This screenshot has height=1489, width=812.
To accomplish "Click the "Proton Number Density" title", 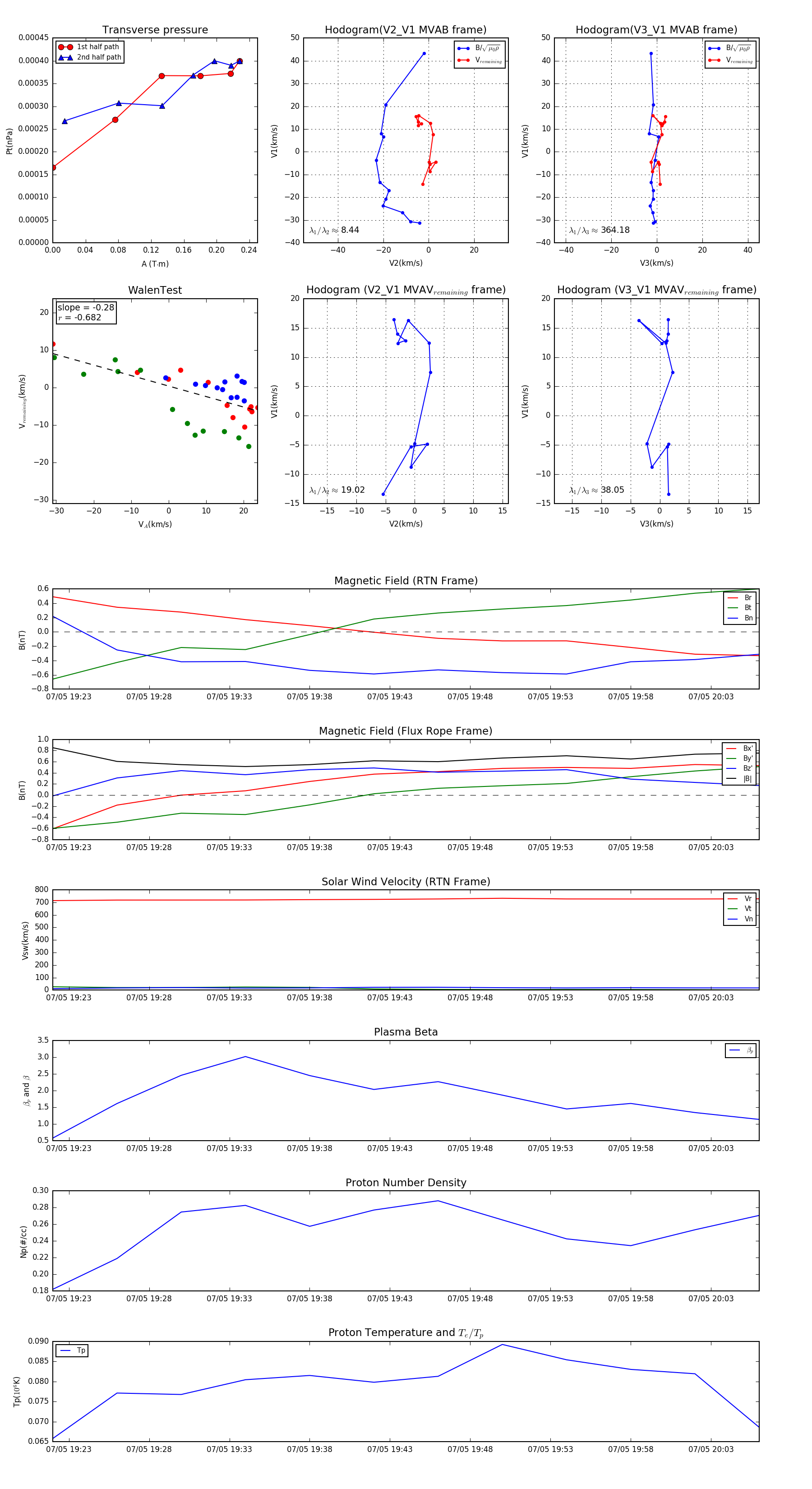I will coord(406,1183).
